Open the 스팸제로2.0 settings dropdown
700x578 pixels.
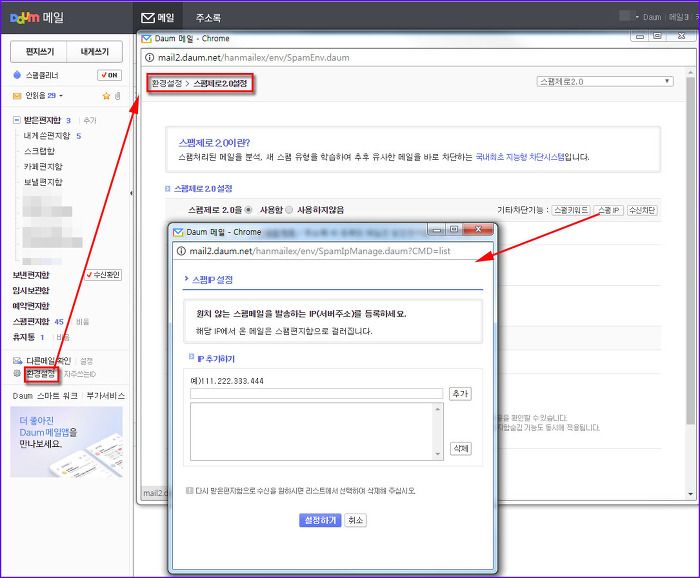tap(605, 82)
